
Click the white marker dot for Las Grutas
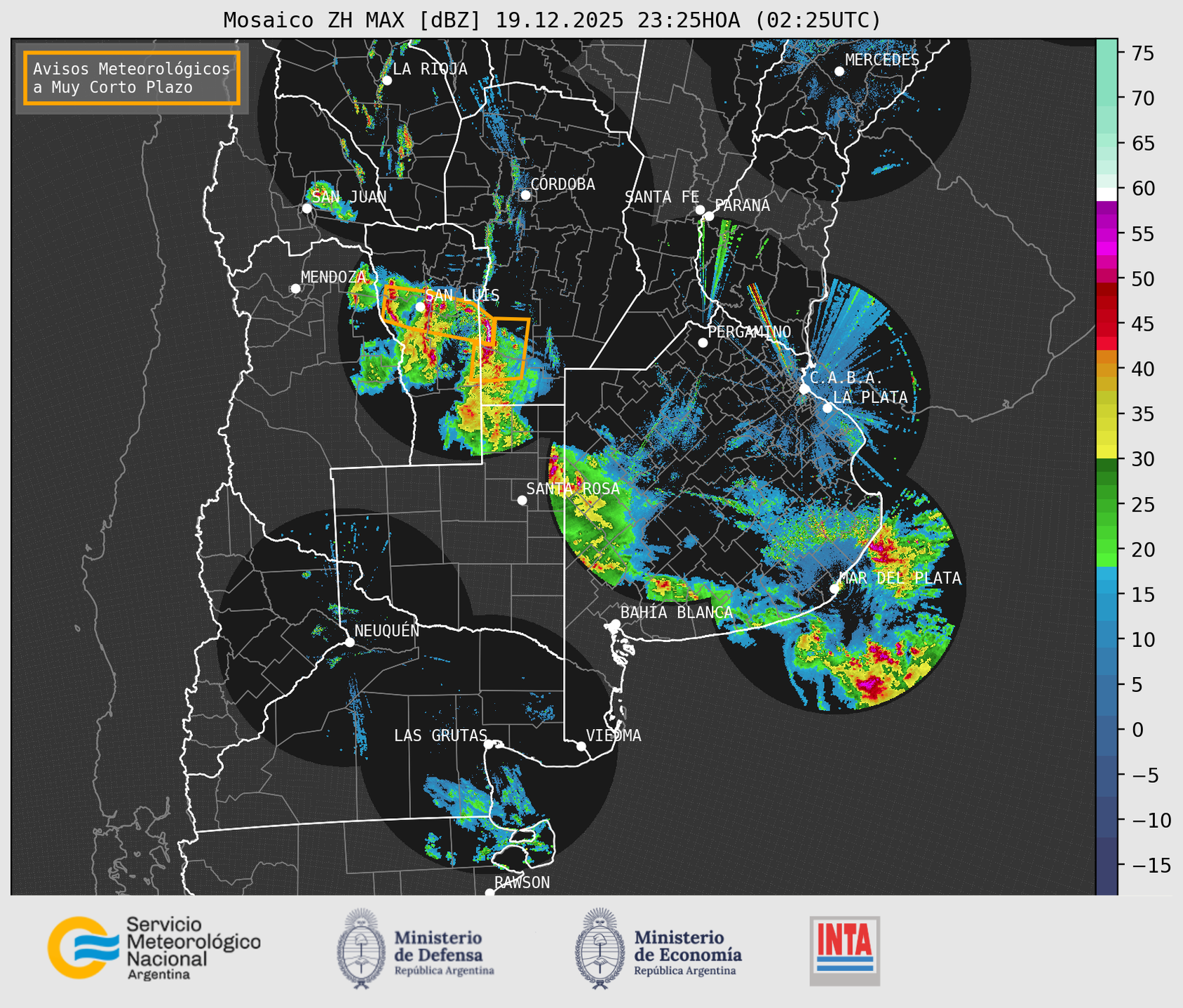[x=489, y=744]
